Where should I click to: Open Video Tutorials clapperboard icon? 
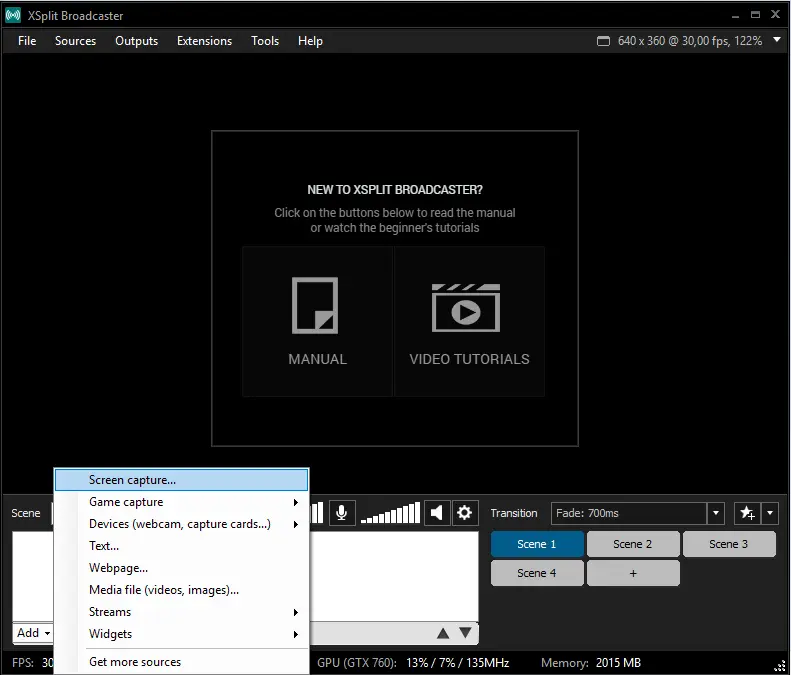coord(468,306)
